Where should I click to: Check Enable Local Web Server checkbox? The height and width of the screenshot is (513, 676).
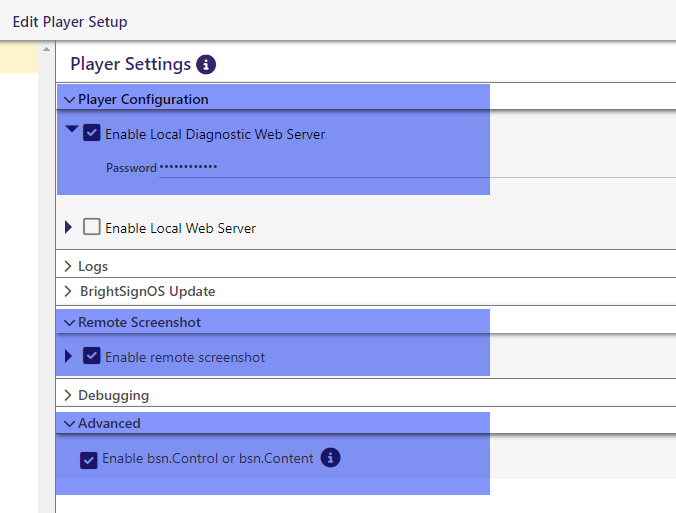point(92,227)
